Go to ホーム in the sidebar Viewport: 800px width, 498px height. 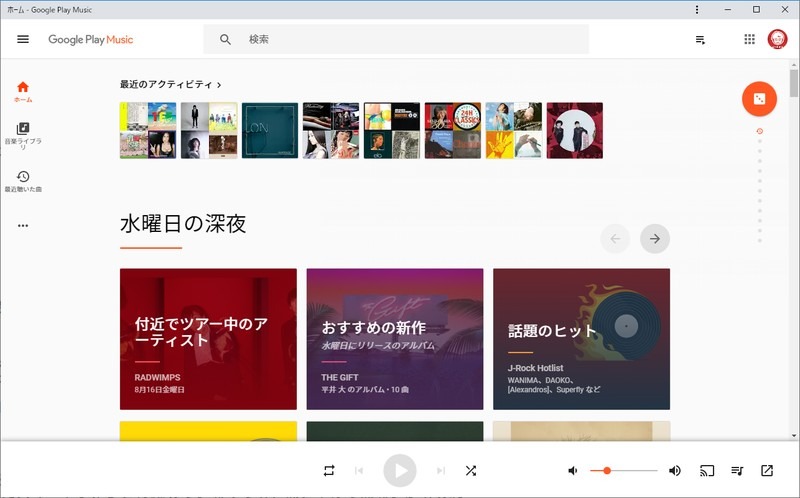(x=23, y=92)
